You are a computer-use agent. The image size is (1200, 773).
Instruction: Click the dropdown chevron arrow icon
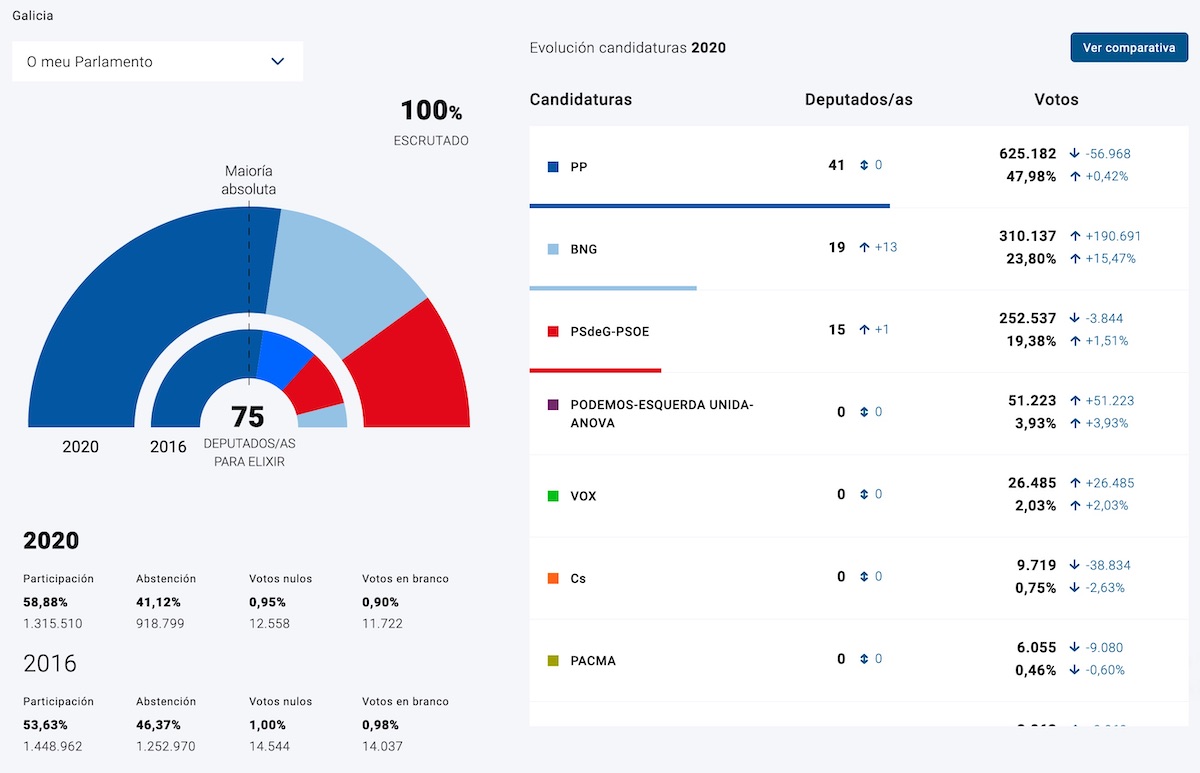(x=278, y=62)
